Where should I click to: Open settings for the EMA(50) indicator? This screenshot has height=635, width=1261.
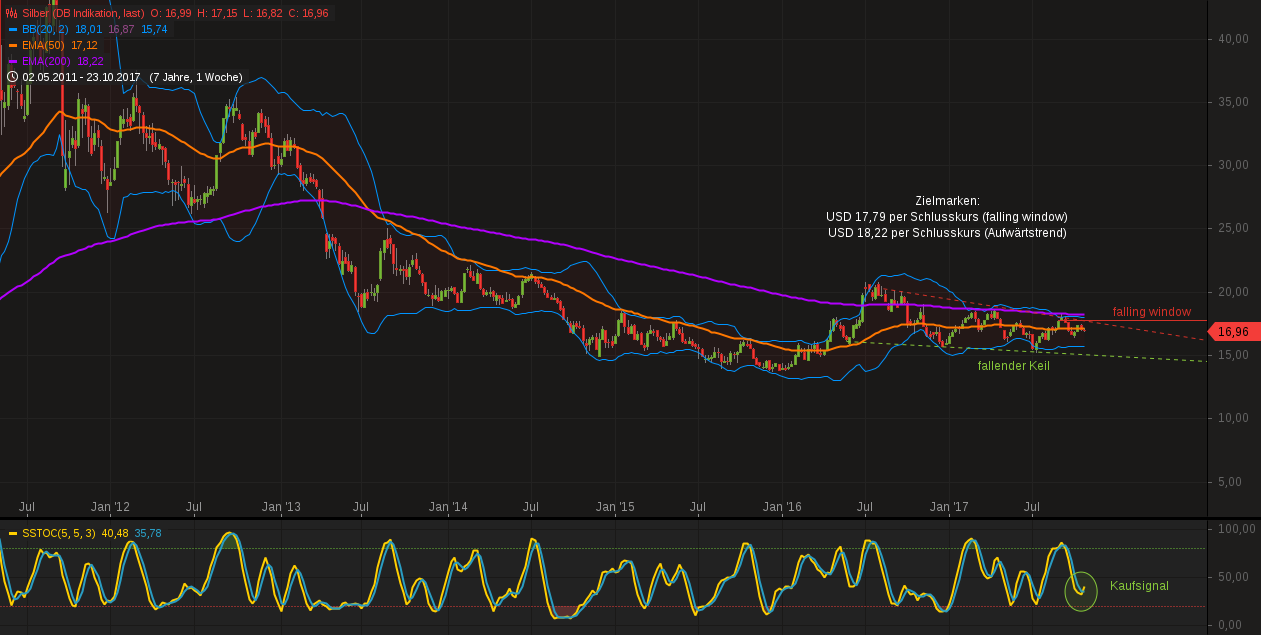click(x=45, y=45)
